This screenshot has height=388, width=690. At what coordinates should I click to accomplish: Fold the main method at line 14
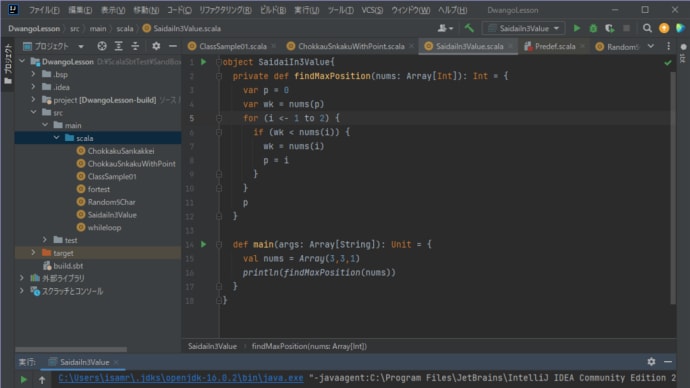[x=219, y=244]
